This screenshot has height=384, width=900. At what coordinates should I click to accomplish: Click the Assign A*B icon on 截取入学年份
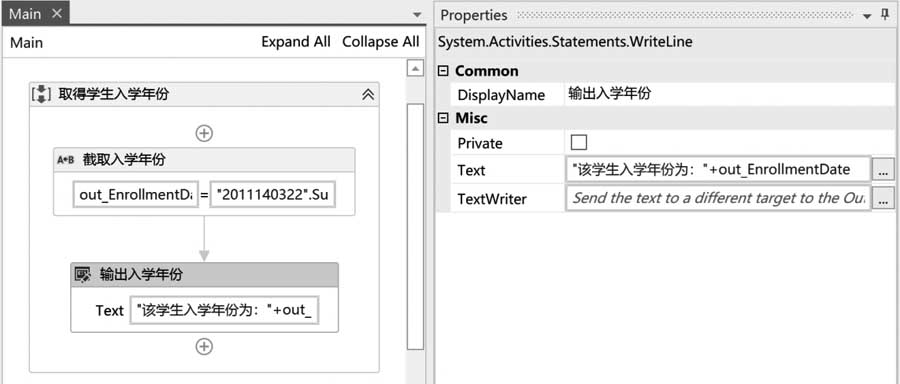pyautogui.click(x=65, y=160)
